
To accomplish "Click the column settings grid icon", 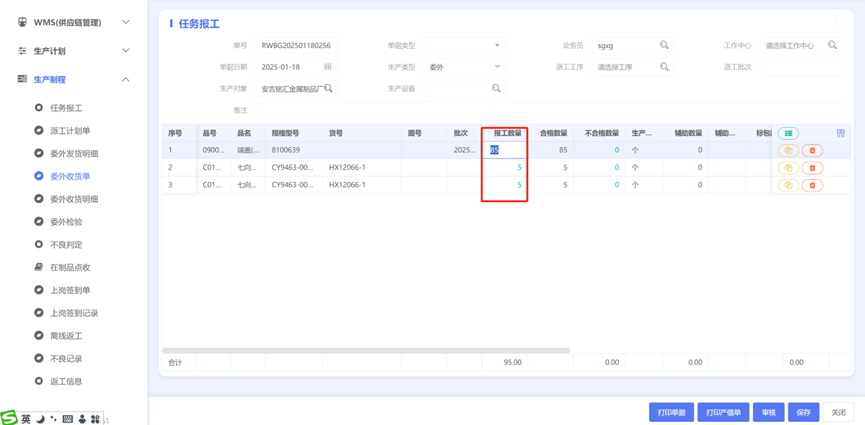I will point(841,133).
